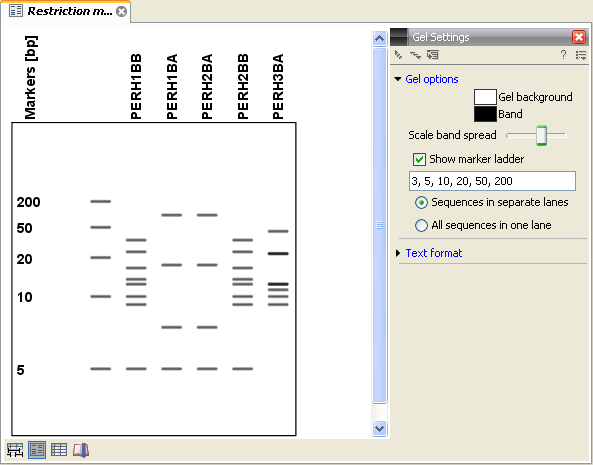Click the vertical scrollbar thumb
This screenshot has height=465, width=593.
pyautogui.click(x=379, y=225)
